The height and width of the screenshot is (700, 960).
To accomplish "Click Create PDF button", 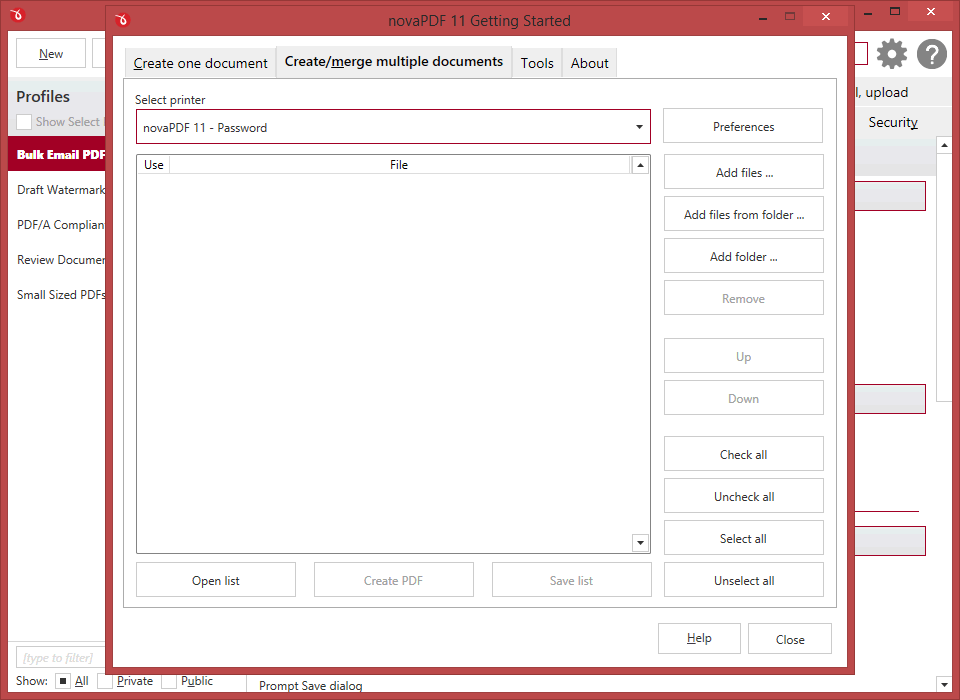I will pos(394,580).
